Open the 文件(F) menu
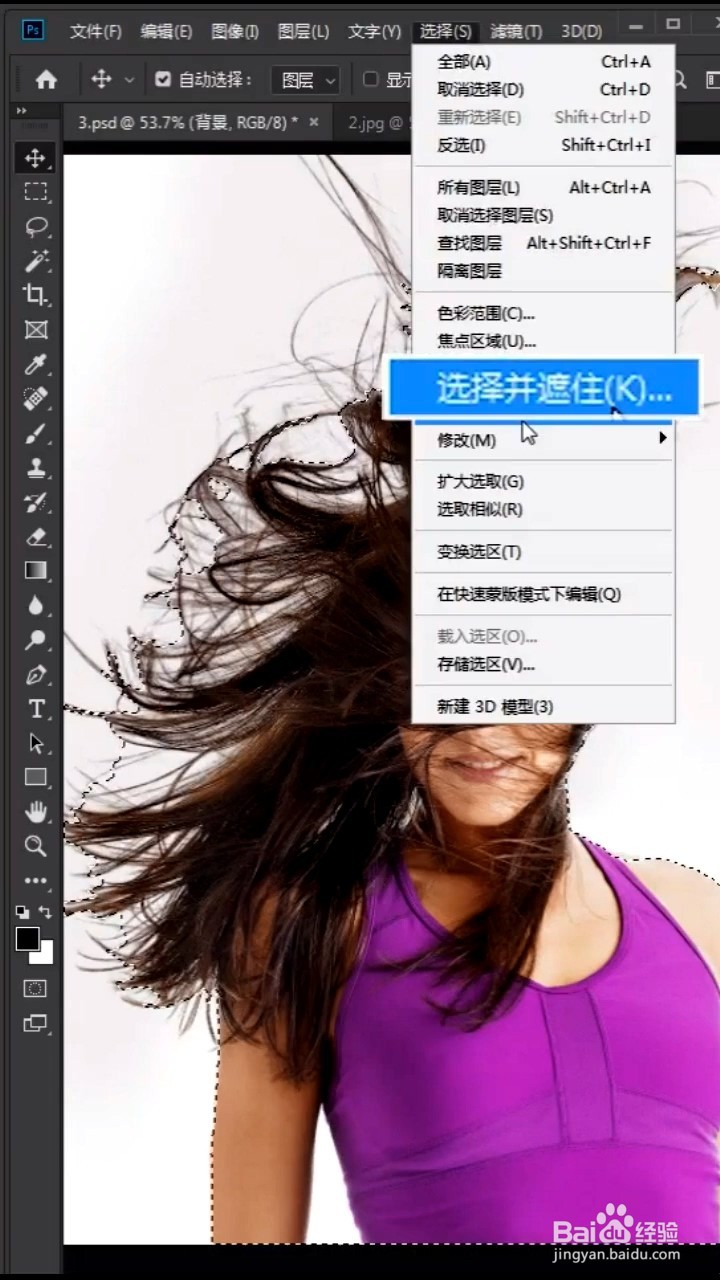This screenshot has height=1280, width=720. tap(96, 31)
